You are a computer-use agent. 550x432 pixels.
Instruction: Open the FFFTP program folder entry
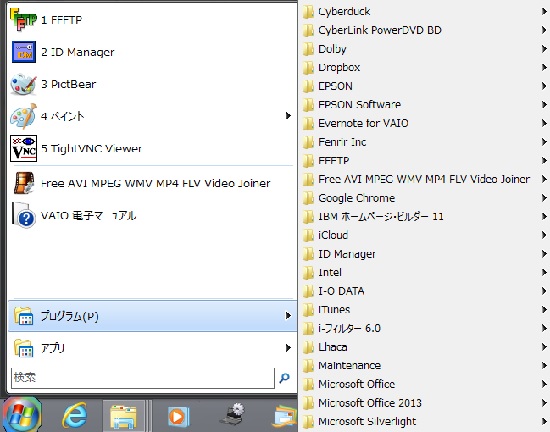pyautogui.click(x=424, y=161)
